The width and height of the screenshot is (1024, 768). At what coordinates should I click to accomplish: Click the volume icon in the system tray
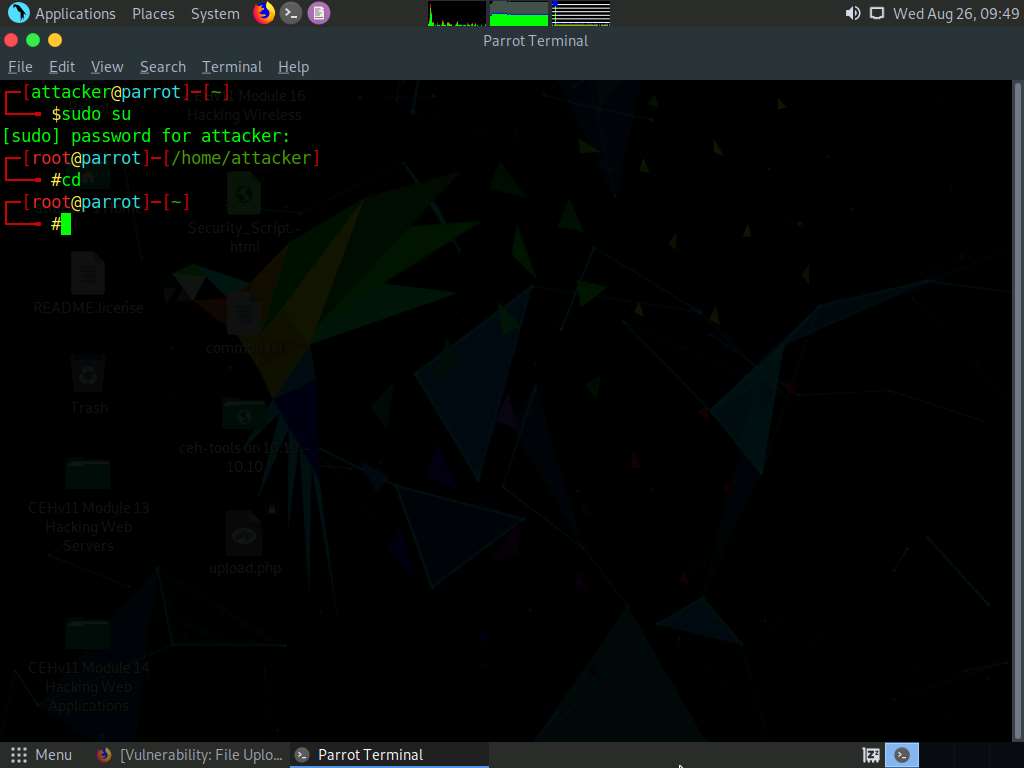(x=851, y=13)
